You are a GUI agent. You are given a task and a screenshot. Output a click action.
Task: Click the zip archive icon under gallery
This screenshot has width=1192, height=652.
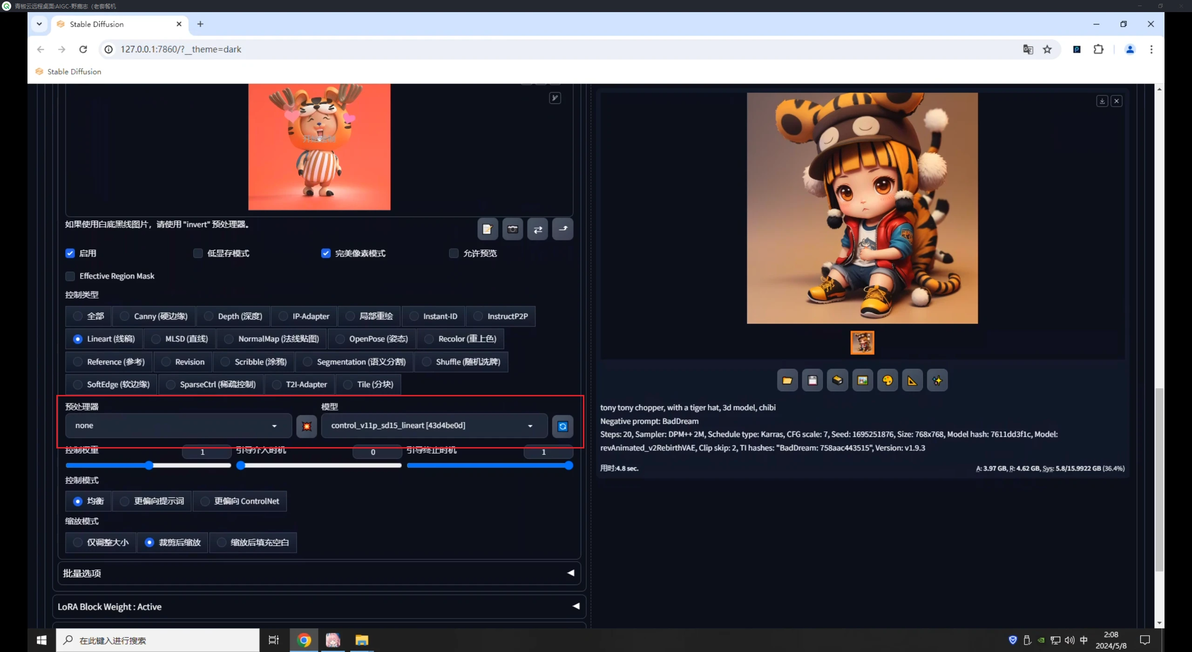(837, 380)
